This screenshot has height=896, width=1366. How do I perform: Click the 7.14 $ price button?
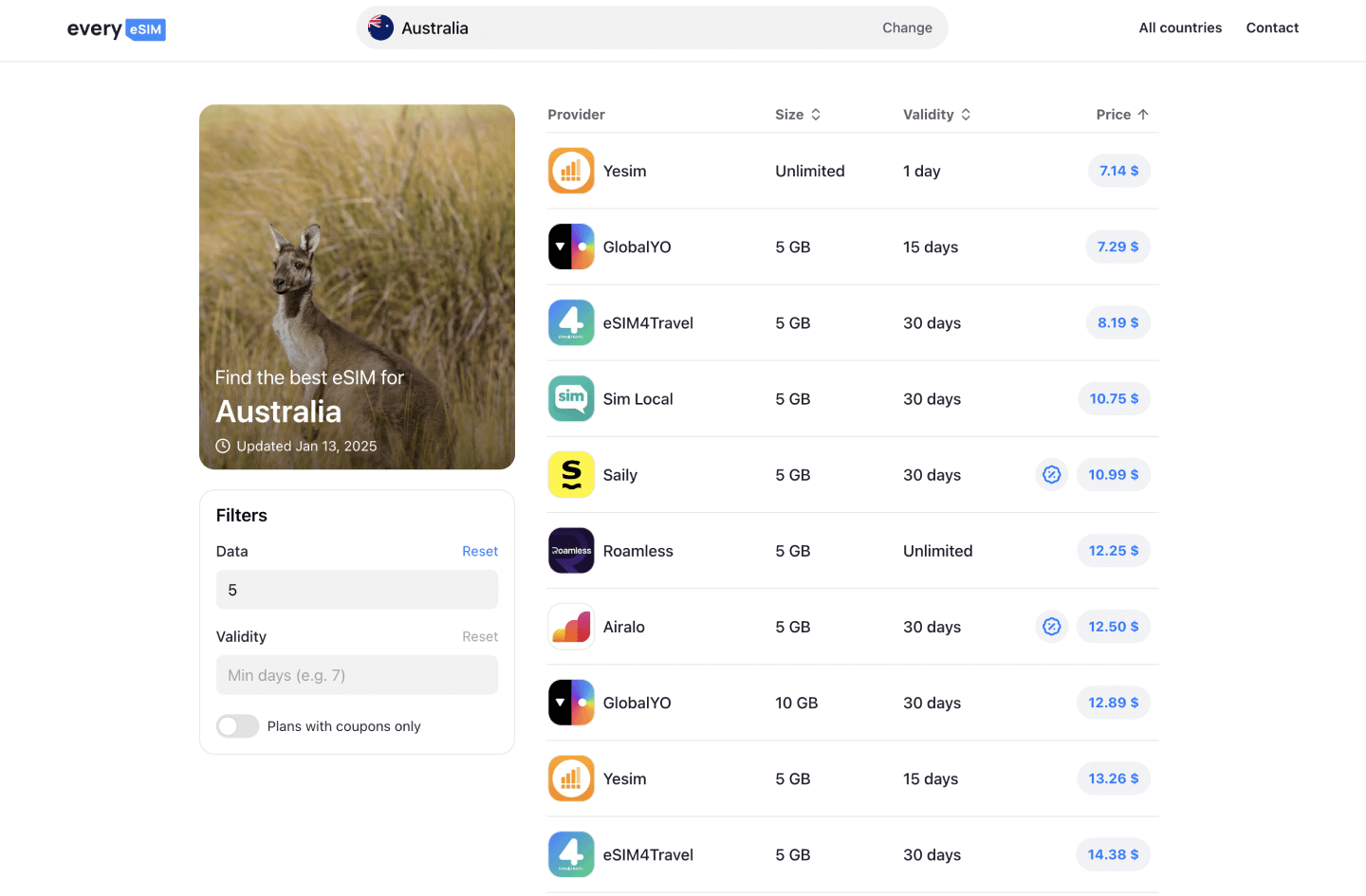pyautogui.click(x=1118, y=171)
